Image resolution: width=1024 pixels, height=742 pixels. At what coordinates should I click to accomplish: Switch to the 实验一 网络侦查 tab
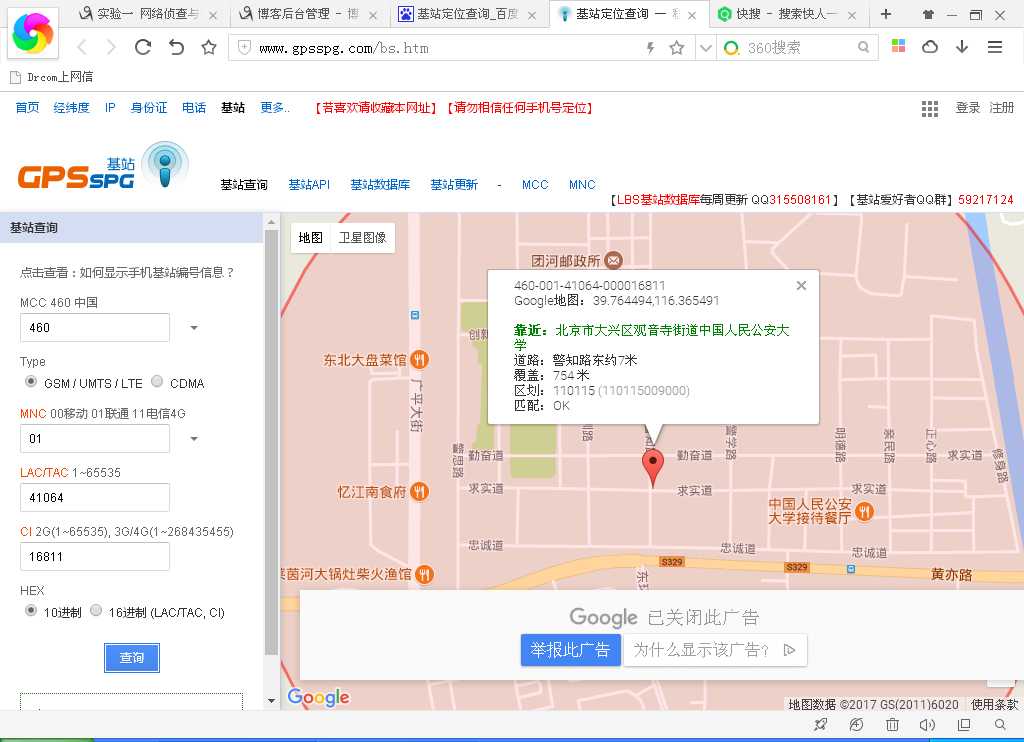click(x=148, y=14)
